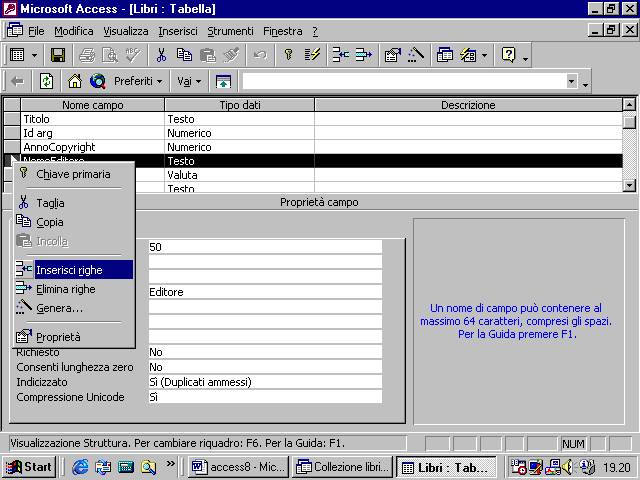Open the File menu
Screen dimensions: 640x480
(x=36, y=31)
